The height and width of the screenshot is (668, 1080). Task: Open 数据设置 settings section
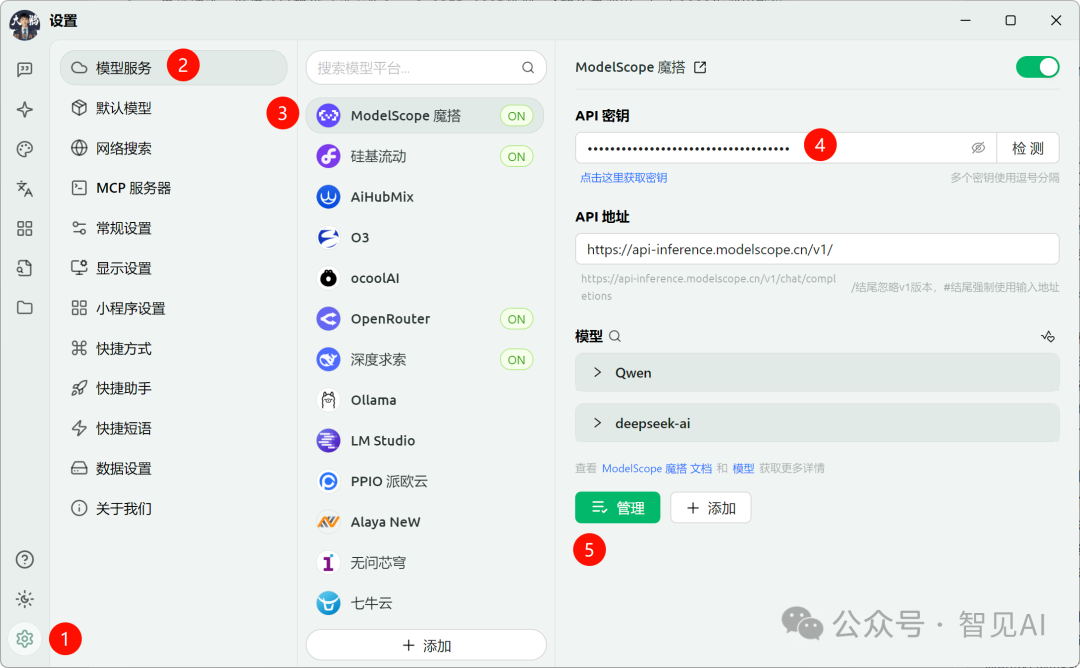173,468
